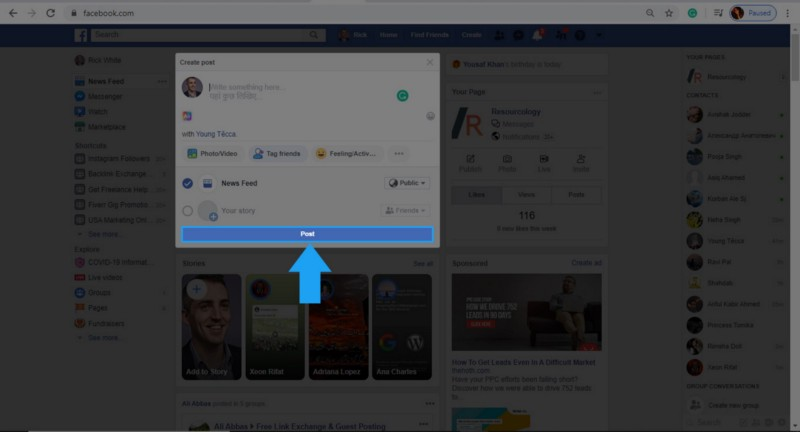This screenshot has width=800, height=432.
Task: Open the colored background picker icon
Action: (x=187, y=116)
